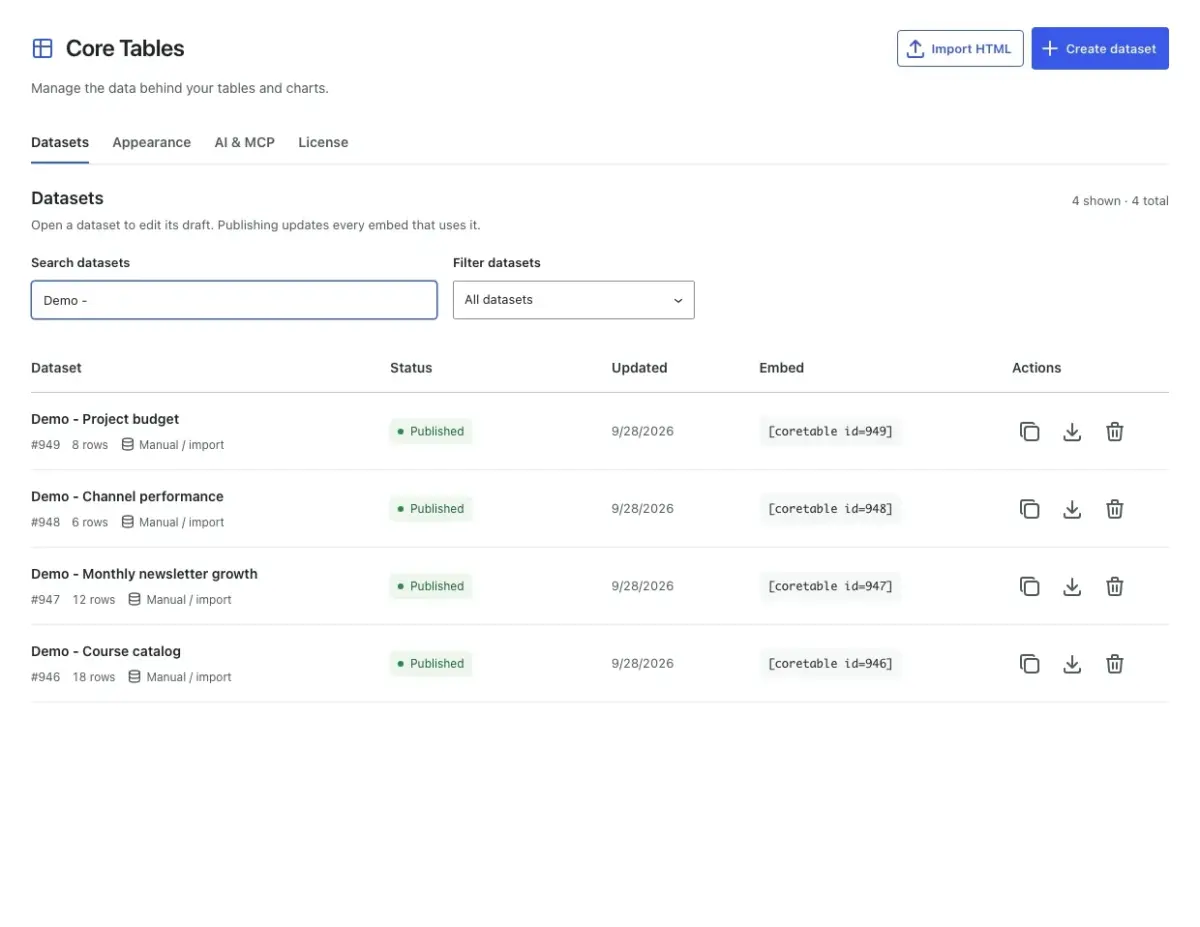Click the Updated column header

[639, 368]
